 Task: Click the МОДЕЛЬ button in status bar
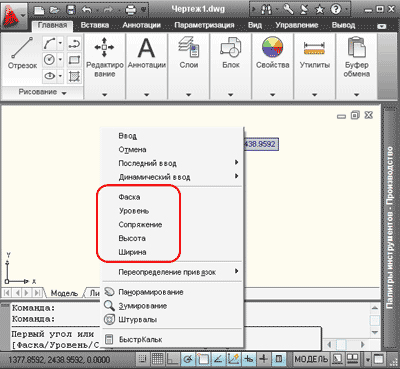(311, 359)
